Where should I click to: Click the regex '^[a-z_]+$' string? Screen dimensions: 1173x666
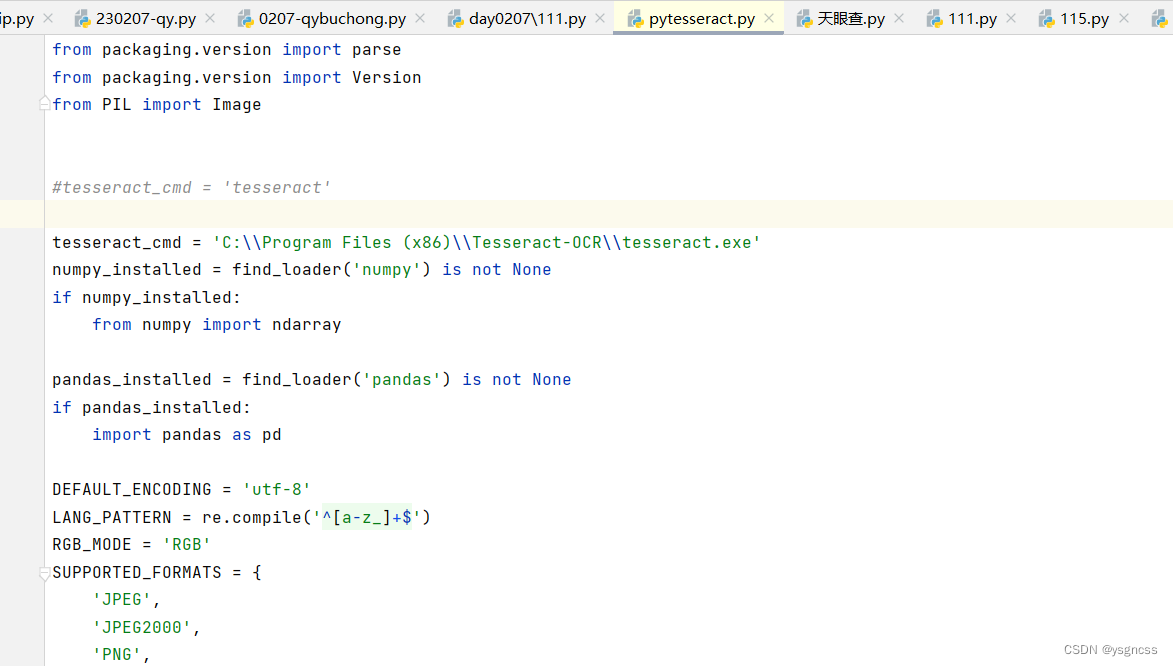click(x=367, y=517)
